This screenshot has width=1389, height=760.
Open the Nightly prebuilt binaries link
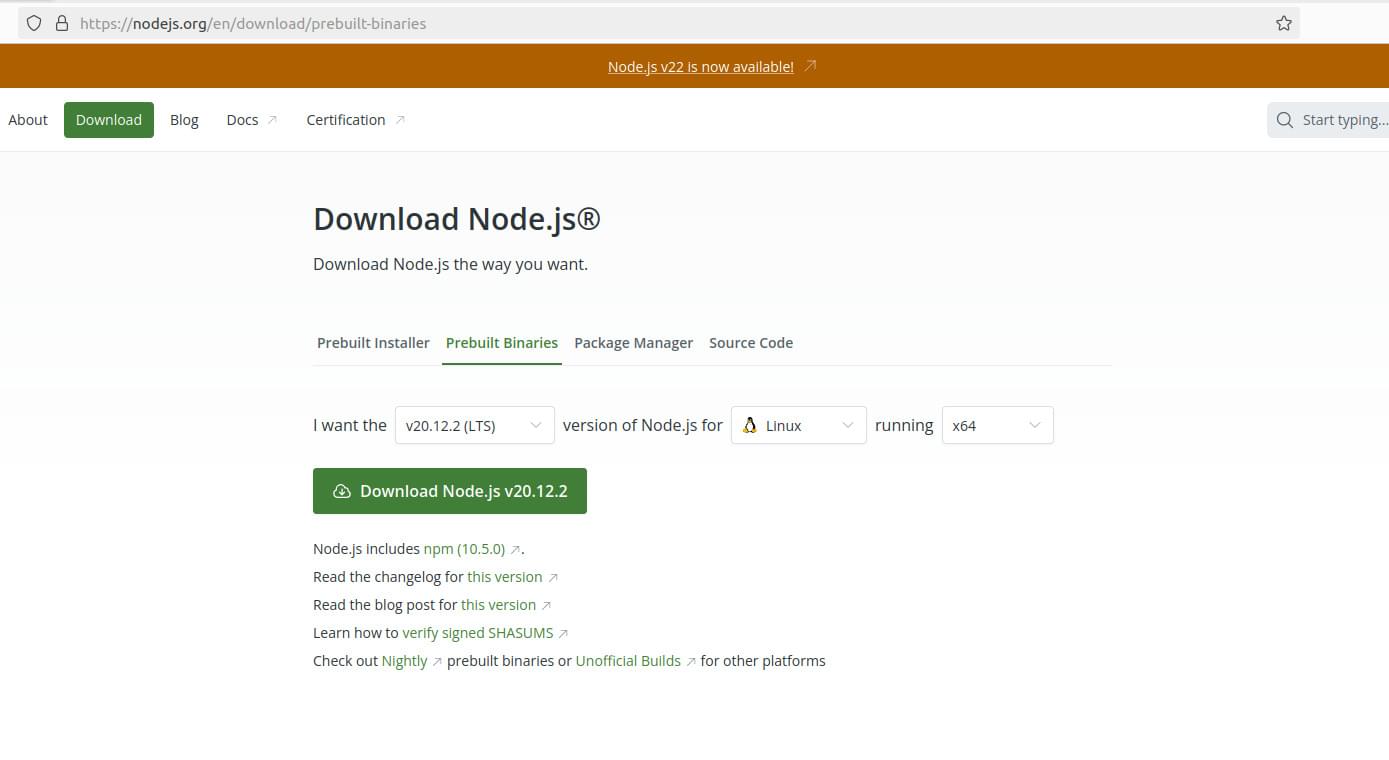[405, 661]
